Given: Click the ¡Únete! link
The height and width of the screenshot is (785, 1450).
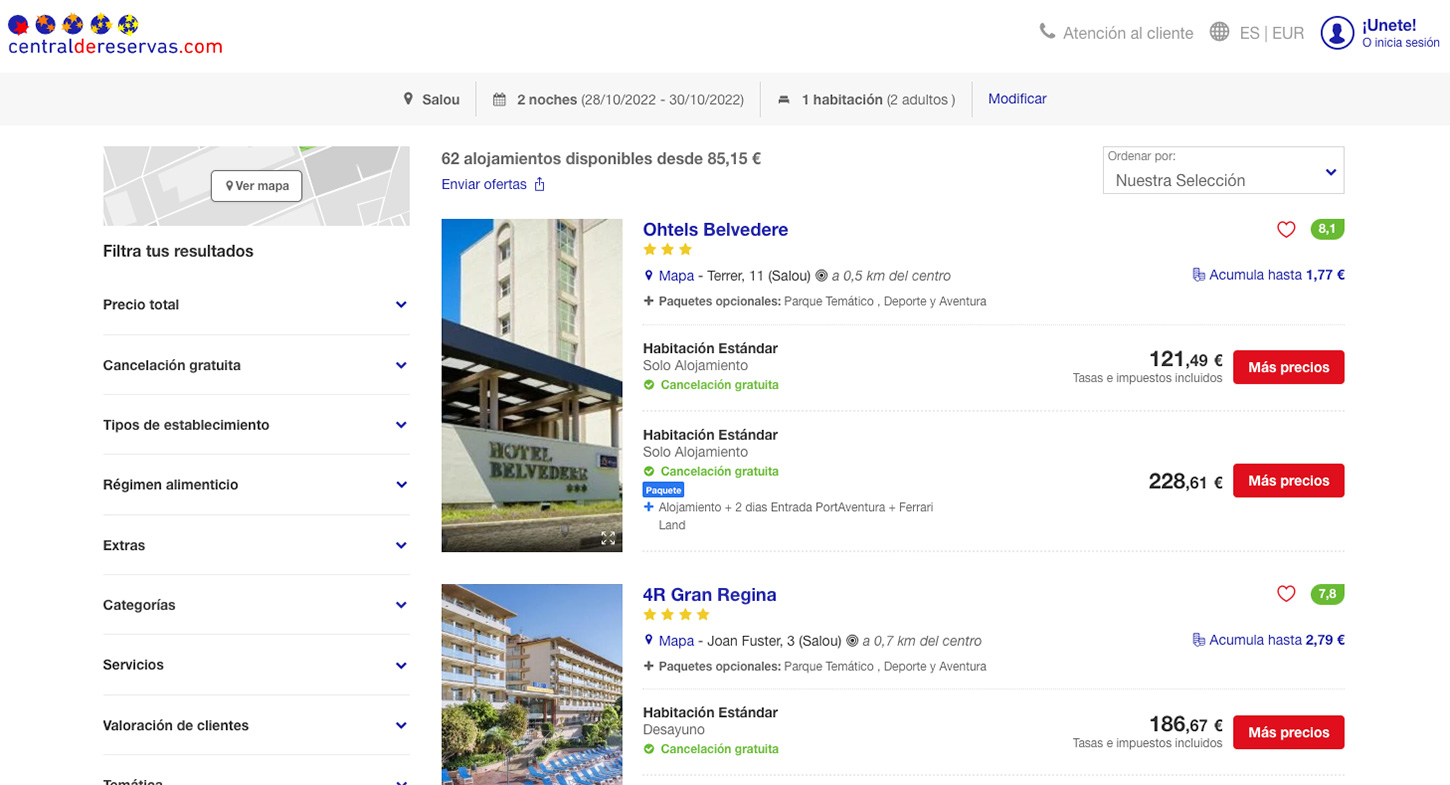Looking at the screenshot, I should (x=1389, y=25).
